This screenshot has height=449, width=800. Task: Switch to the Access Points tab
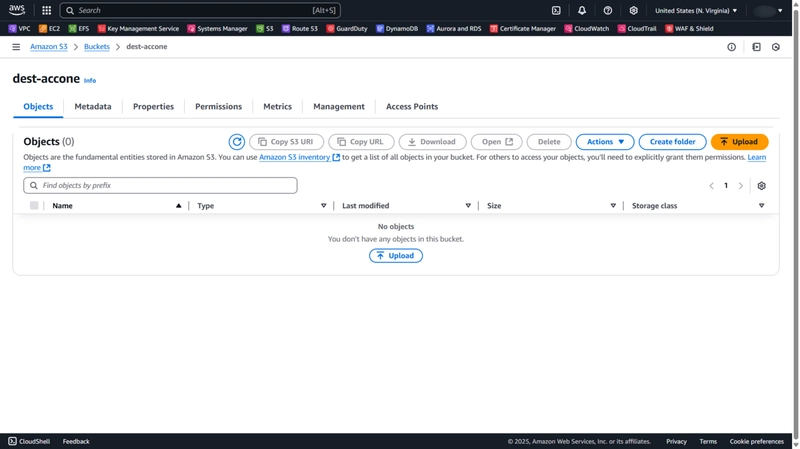point(412,107)
